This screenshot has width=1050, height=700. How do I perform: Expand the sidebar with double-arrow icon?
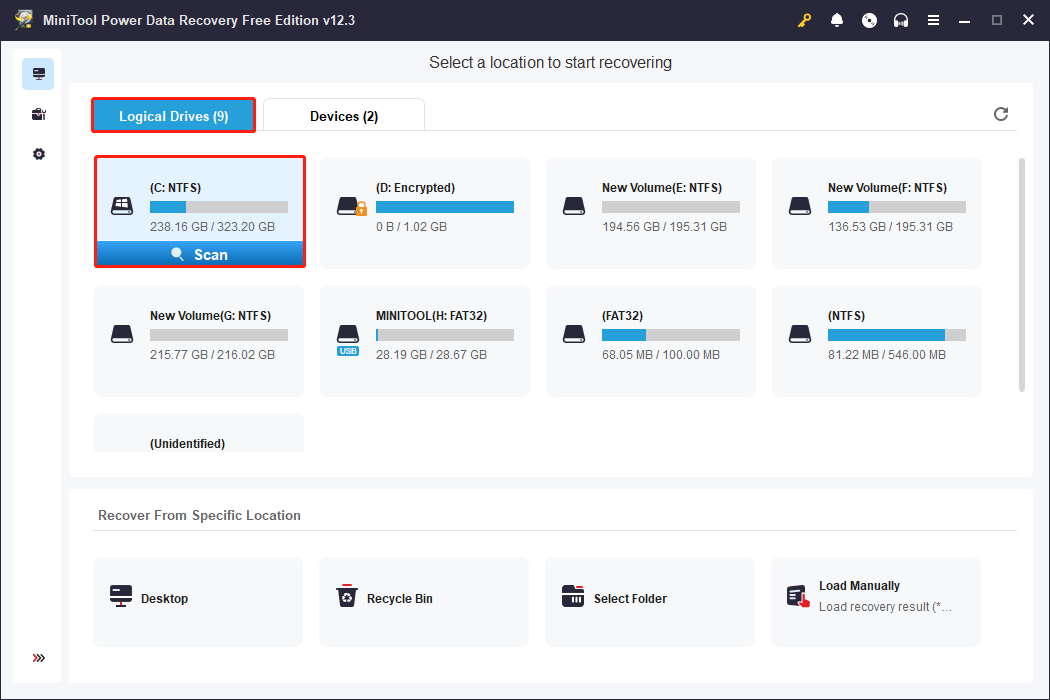[38, 658]
